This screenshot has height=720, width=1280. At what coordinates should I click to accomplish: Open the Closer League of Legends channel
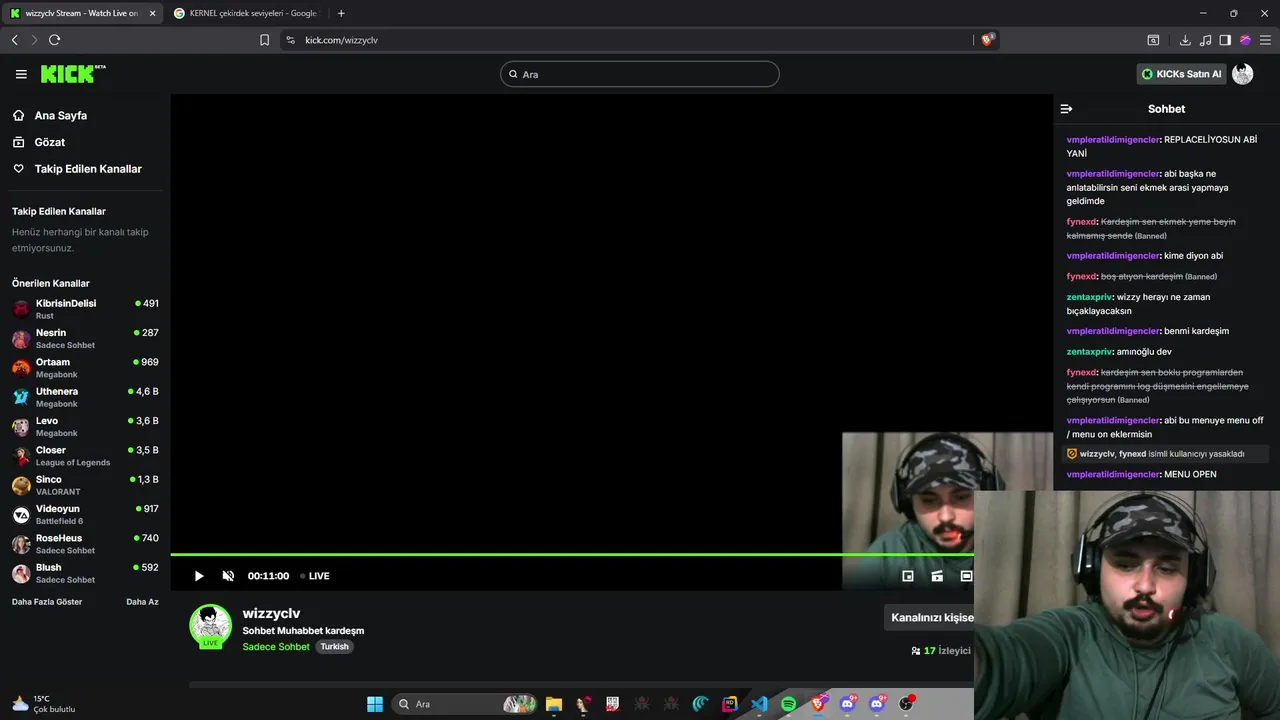(x=85, y=456)
